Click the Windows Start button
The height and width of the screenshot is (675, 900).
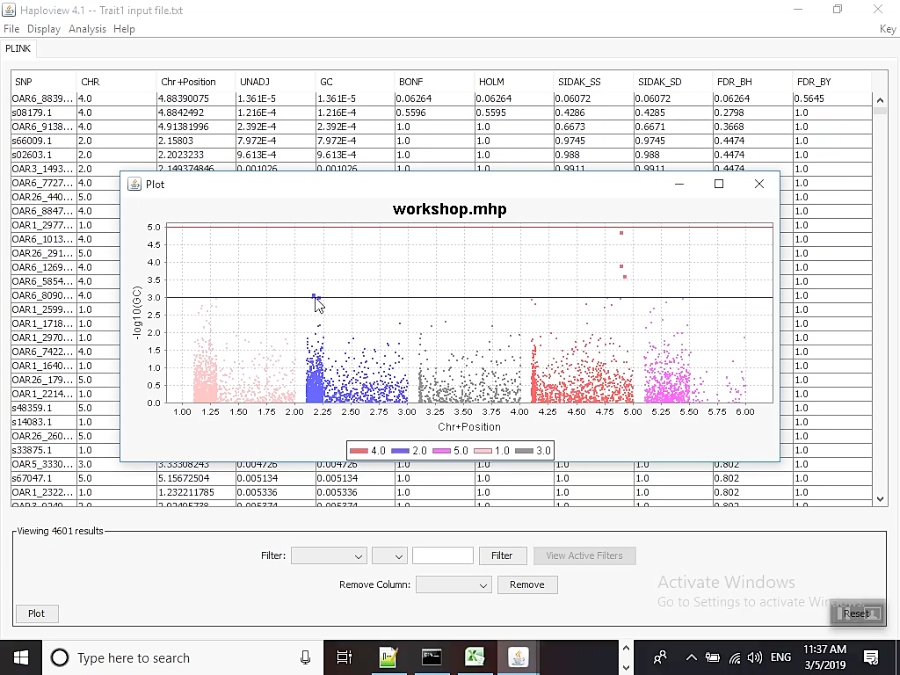pos(19,657)
